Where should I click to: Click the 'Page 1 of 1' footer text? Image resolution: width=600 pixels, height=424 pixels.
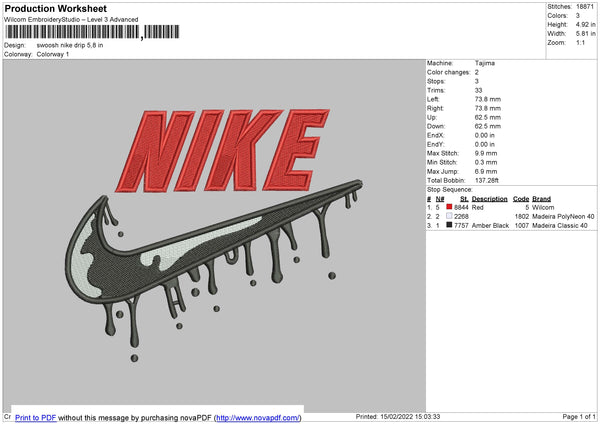[579, 416]
